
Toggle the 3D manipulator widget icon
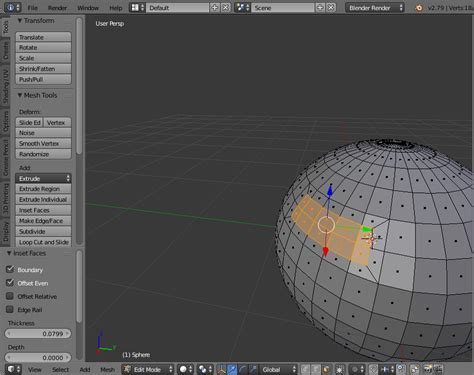[x=221, y=369]
